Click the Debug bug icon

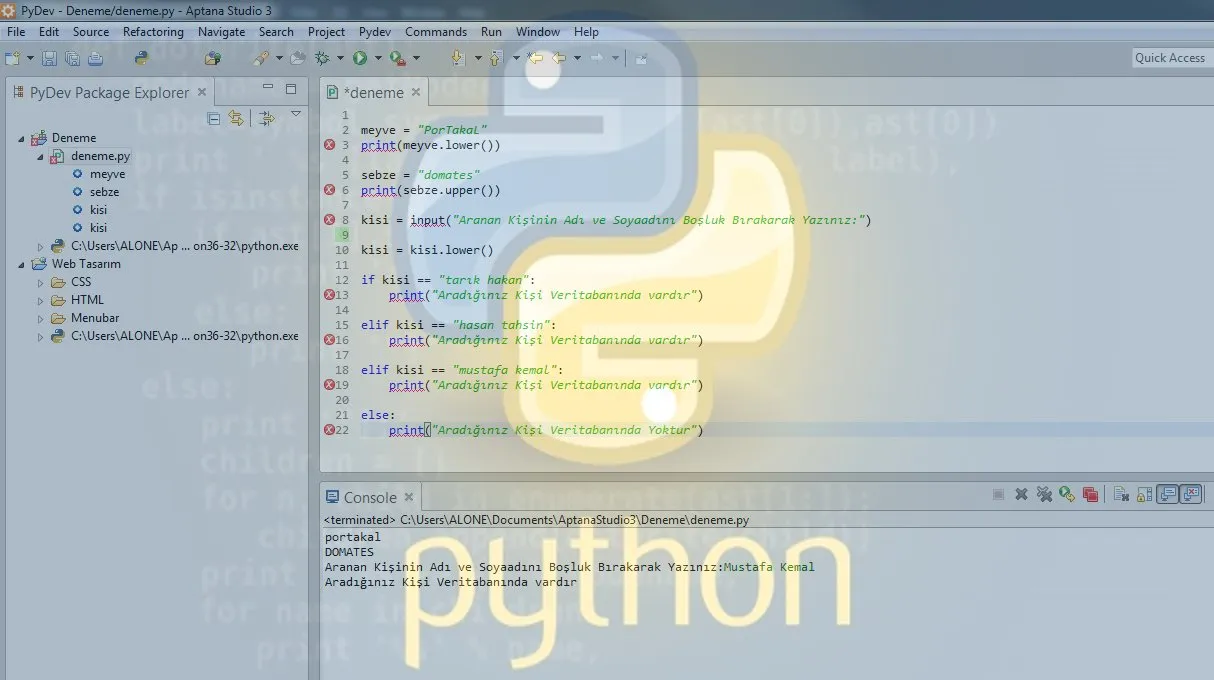(x=323, y=58)
